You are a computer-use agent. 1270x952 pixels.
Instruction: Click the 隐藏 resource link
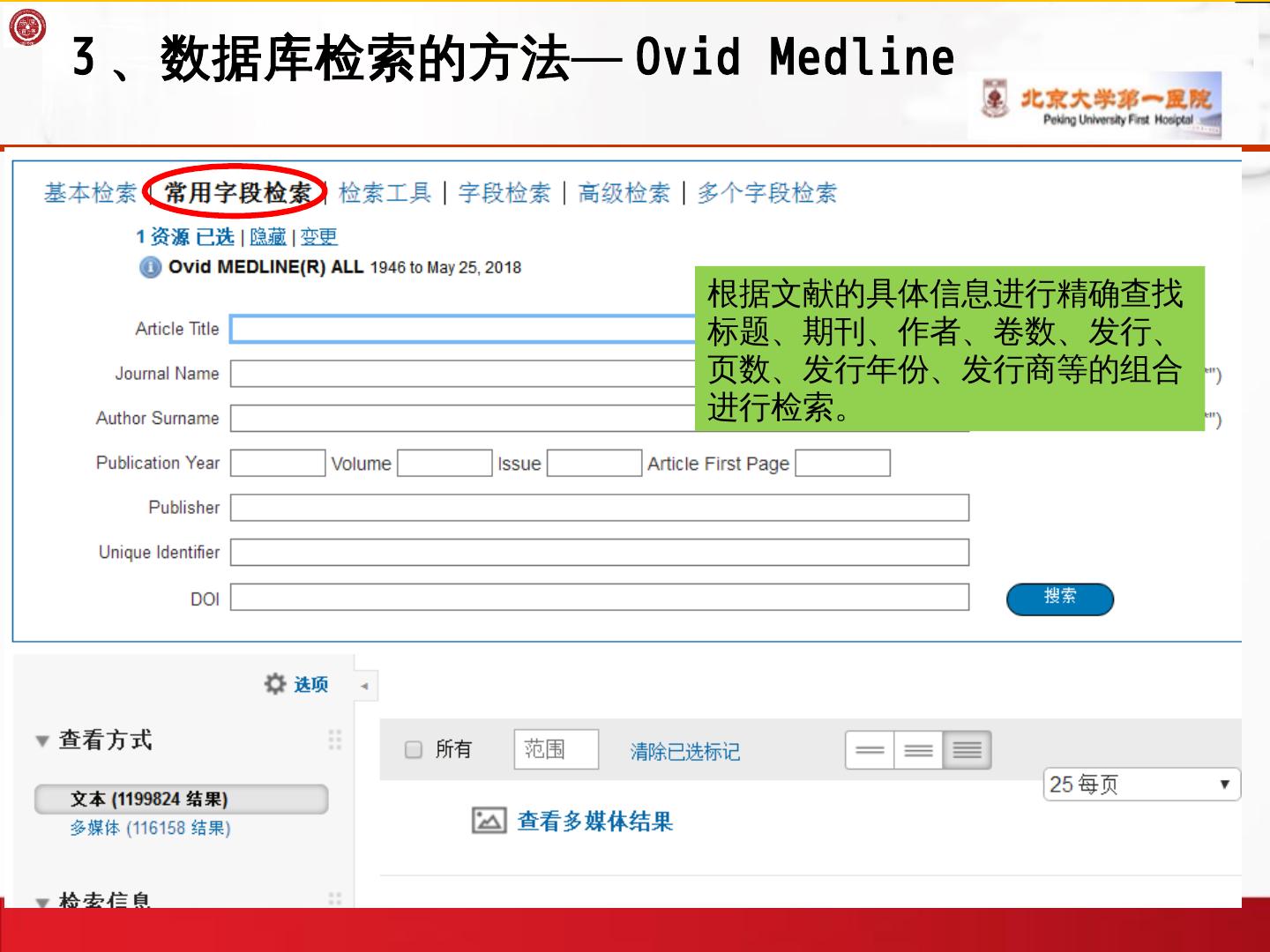click(267, 237)
